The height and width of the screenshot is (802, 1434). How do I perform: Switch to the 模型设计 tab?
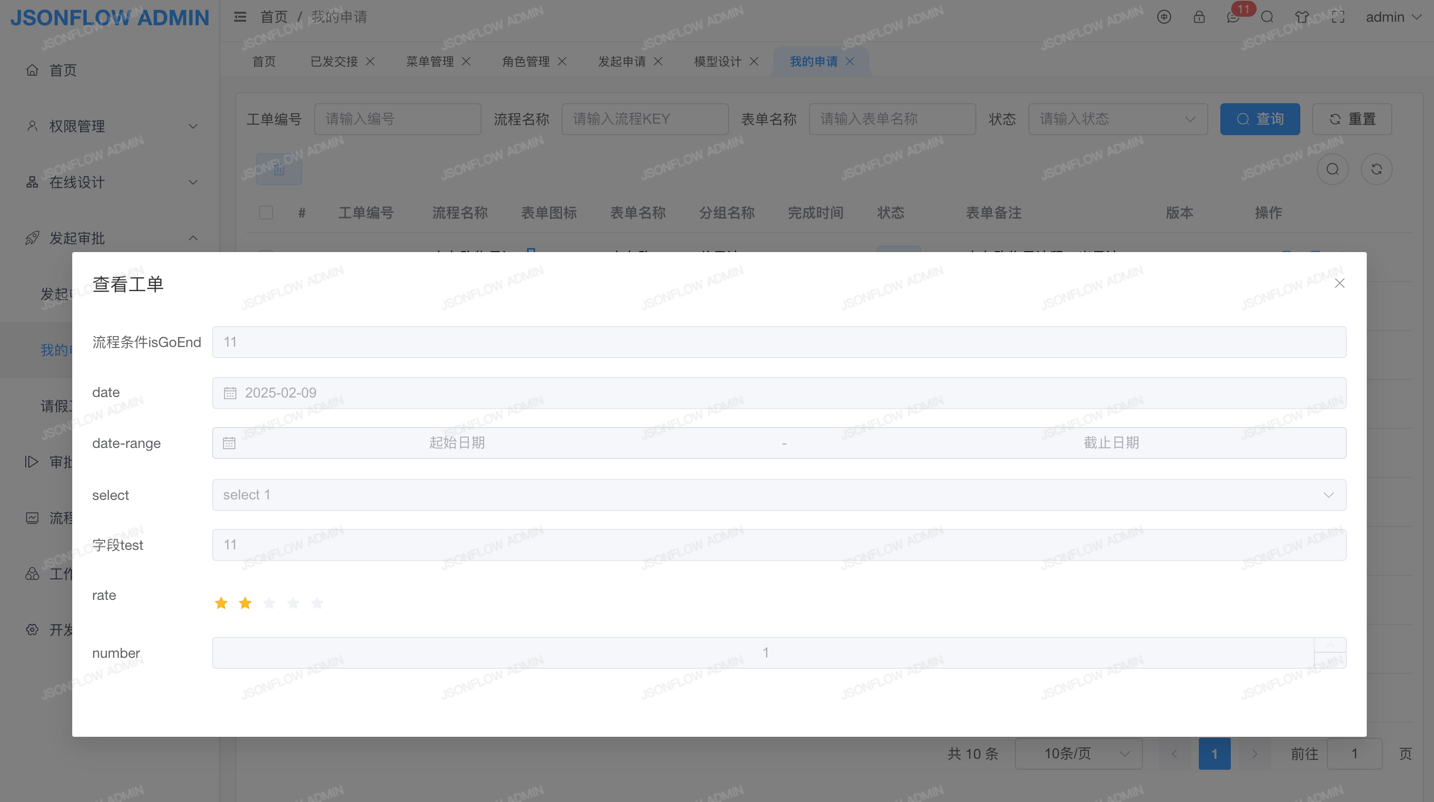[x=717, y=62]
